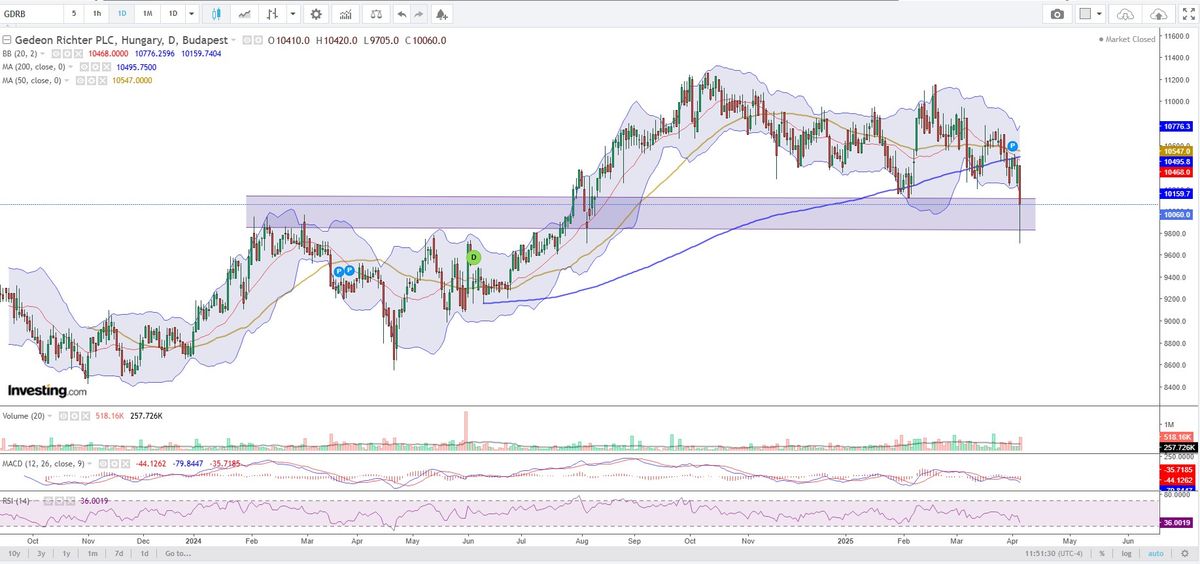Remove the MA 50 indicator
The height and width of the screenshot is (564, 1200).
[x=102, y=80]
